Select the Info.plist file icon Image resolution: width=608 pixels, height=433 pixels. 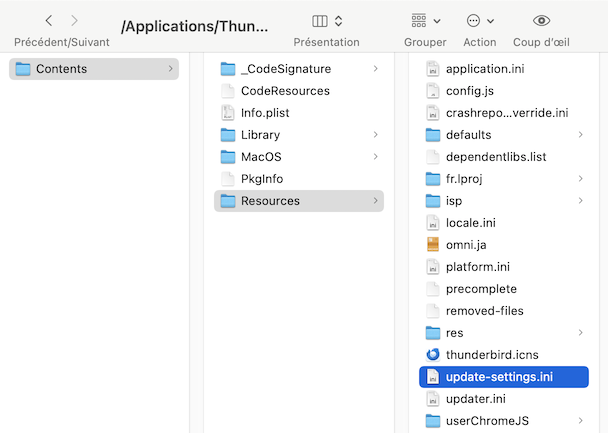click(228, 113)
